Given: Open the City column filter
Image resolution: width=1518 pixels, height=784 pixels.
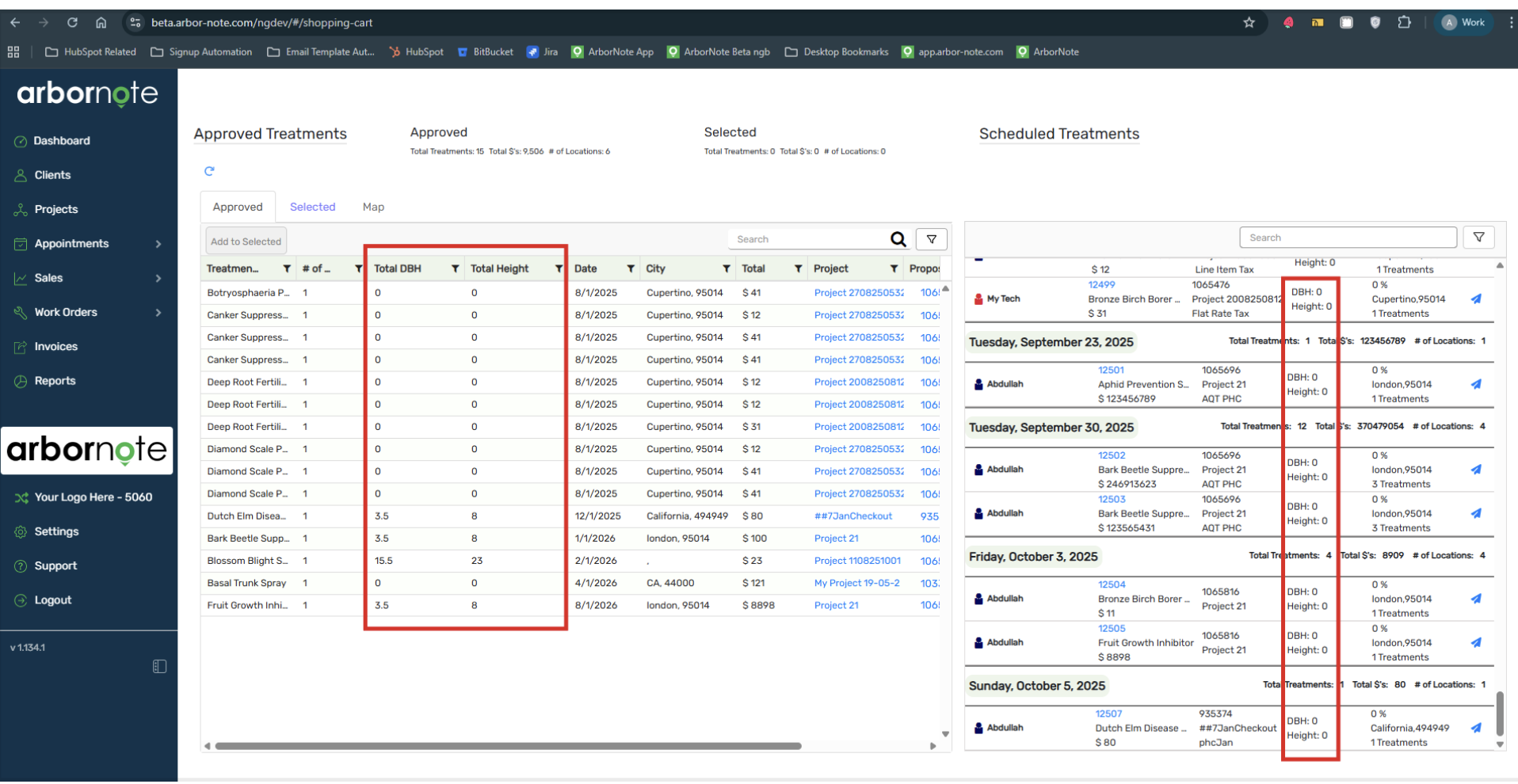Looking at the screenshot, I should (x=726, y=269).
